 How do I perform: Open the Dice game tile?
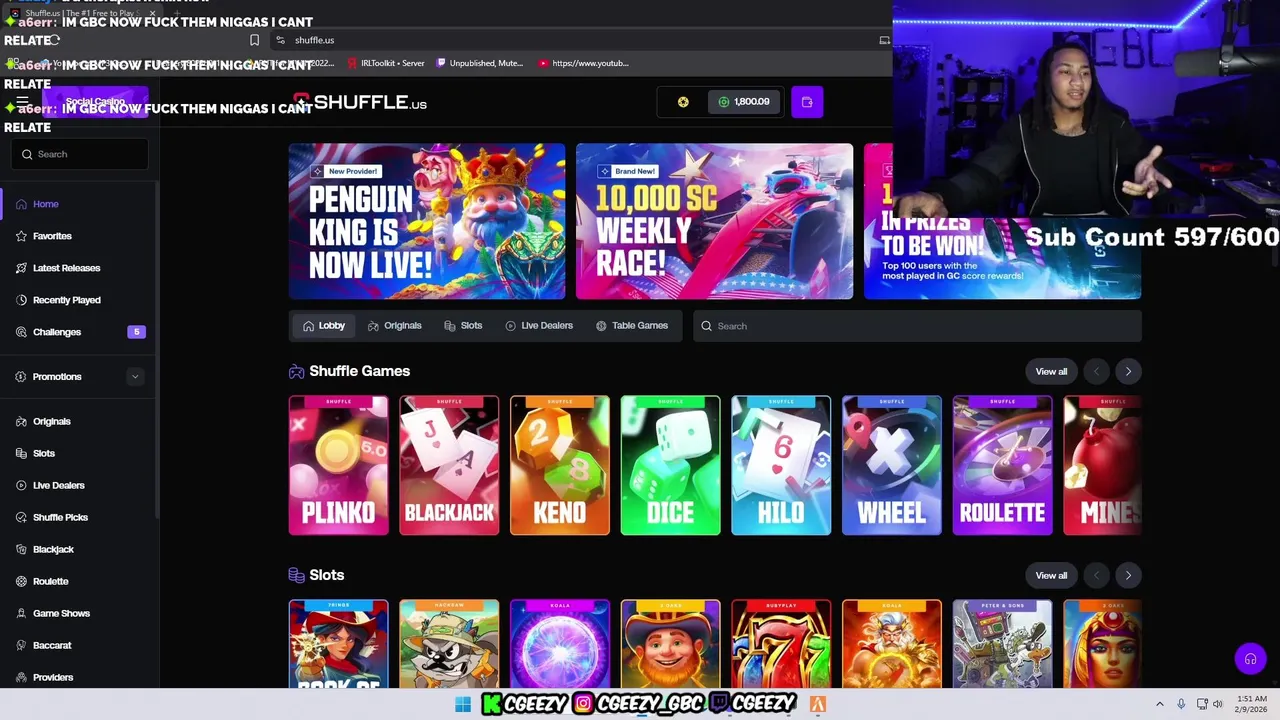[x=670, y=465]
